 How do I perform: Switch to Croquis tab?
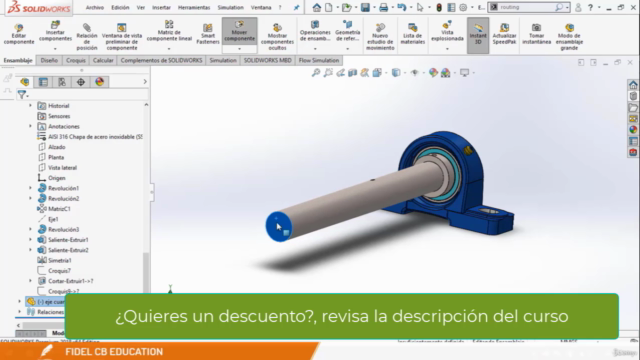pyautogui.click(x=76, y=60)
